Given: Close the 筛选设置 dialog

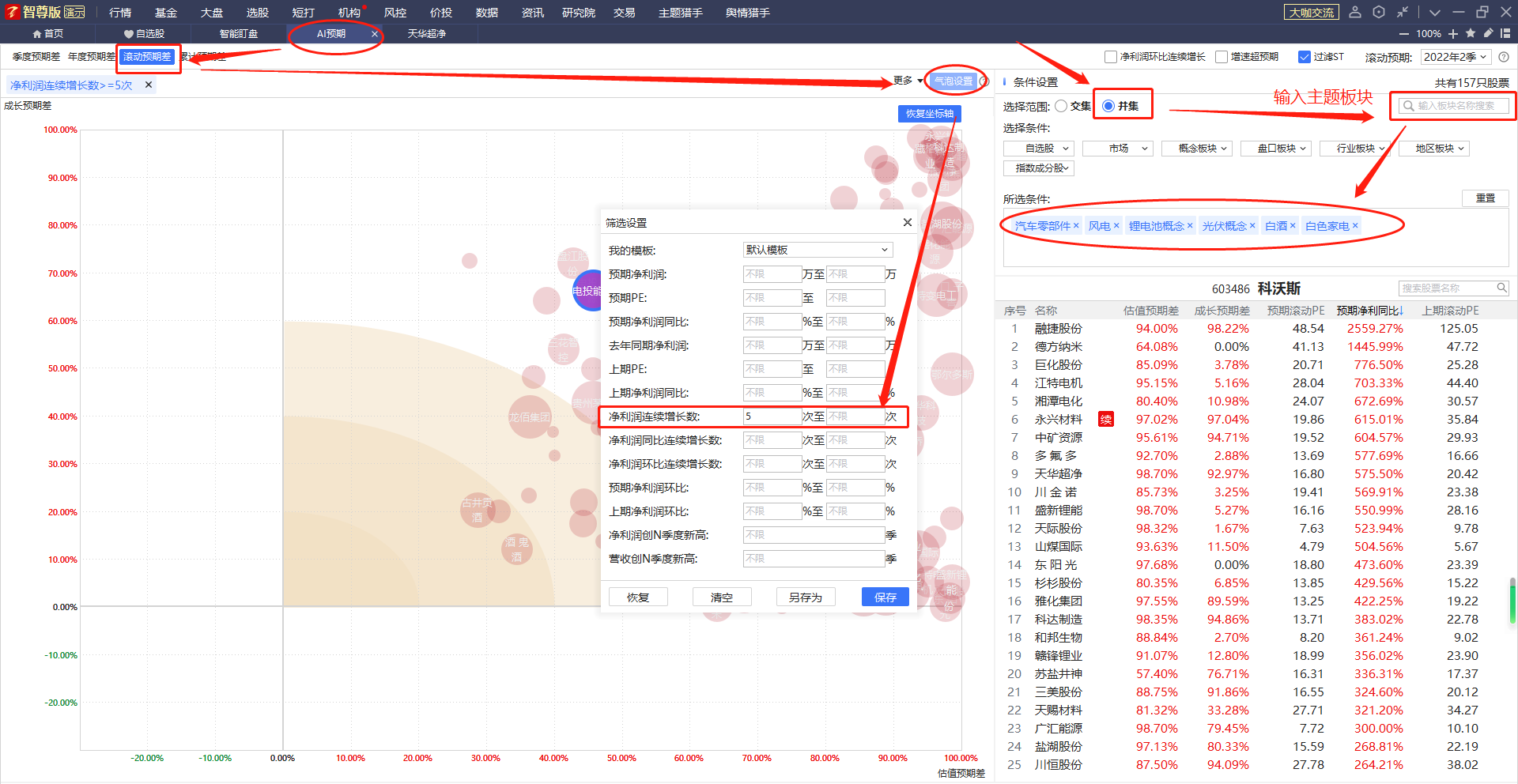Looking at the screenshot, I should [x=908, y=222].
